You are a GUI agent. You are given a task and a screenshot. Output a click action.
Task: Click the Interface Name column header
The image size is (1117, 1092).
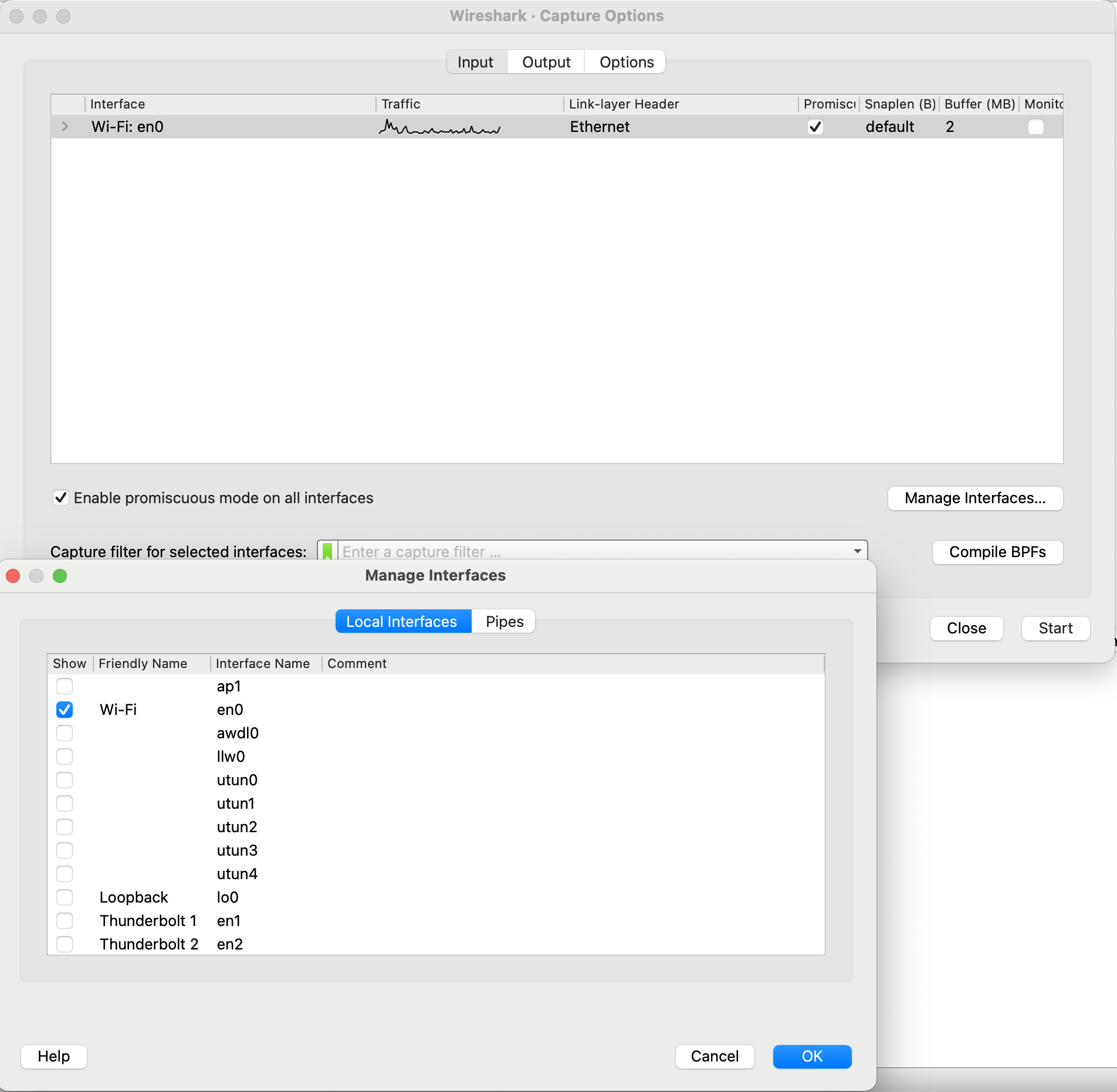266,664
